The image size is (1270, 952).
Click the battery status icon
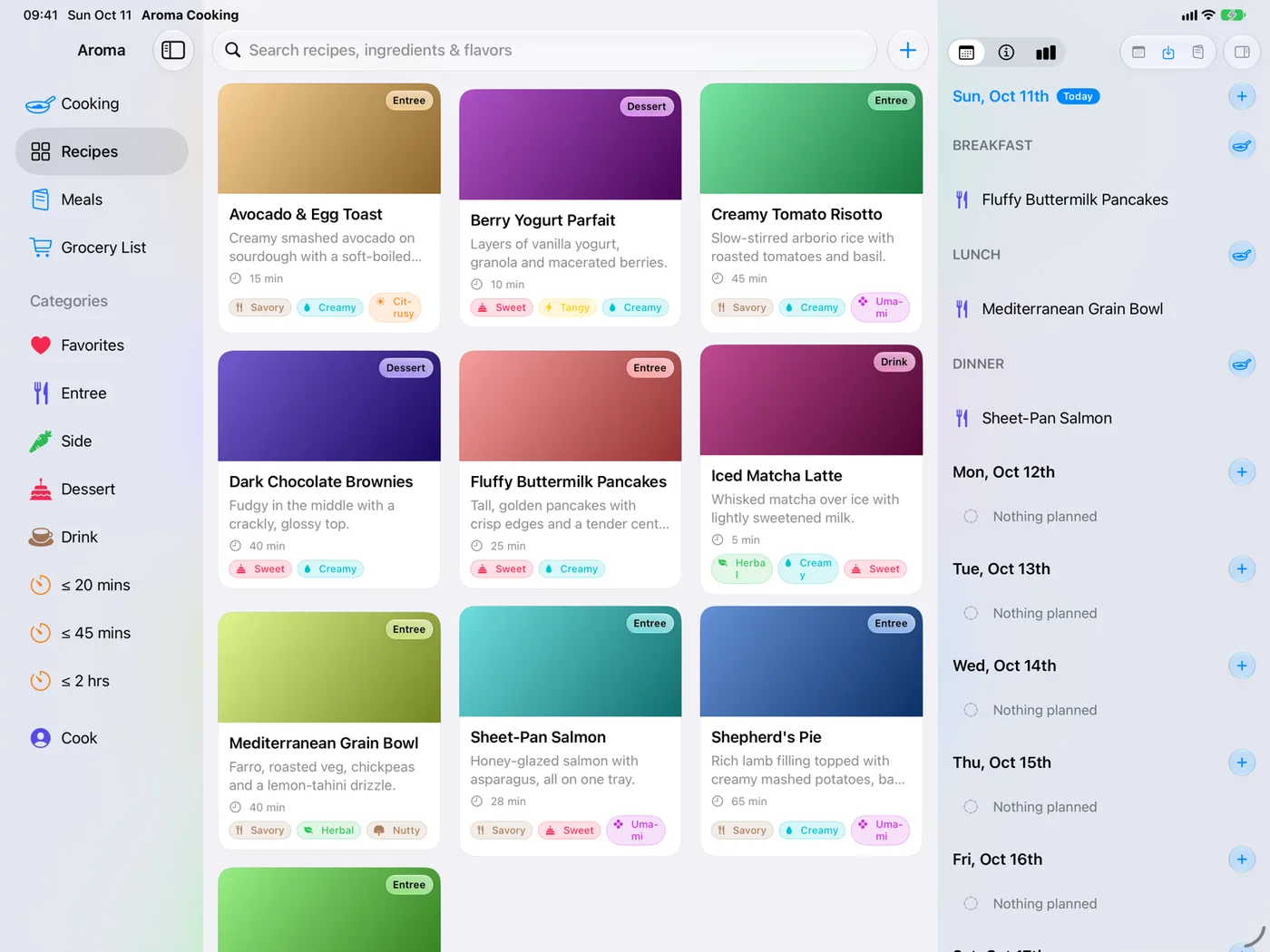(1233, 15)
